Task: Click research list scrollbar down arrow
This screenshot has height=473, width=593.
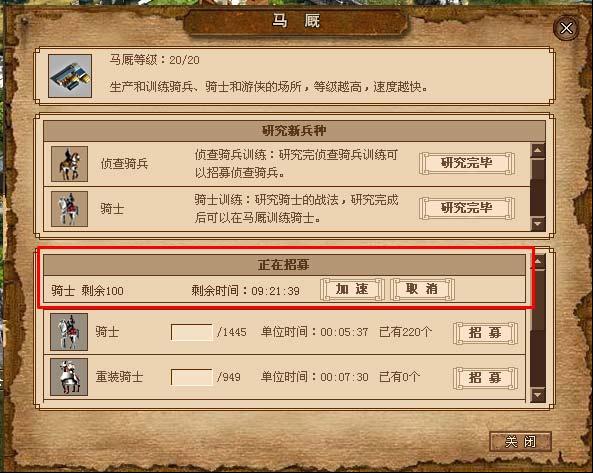Action: point(538,223)
